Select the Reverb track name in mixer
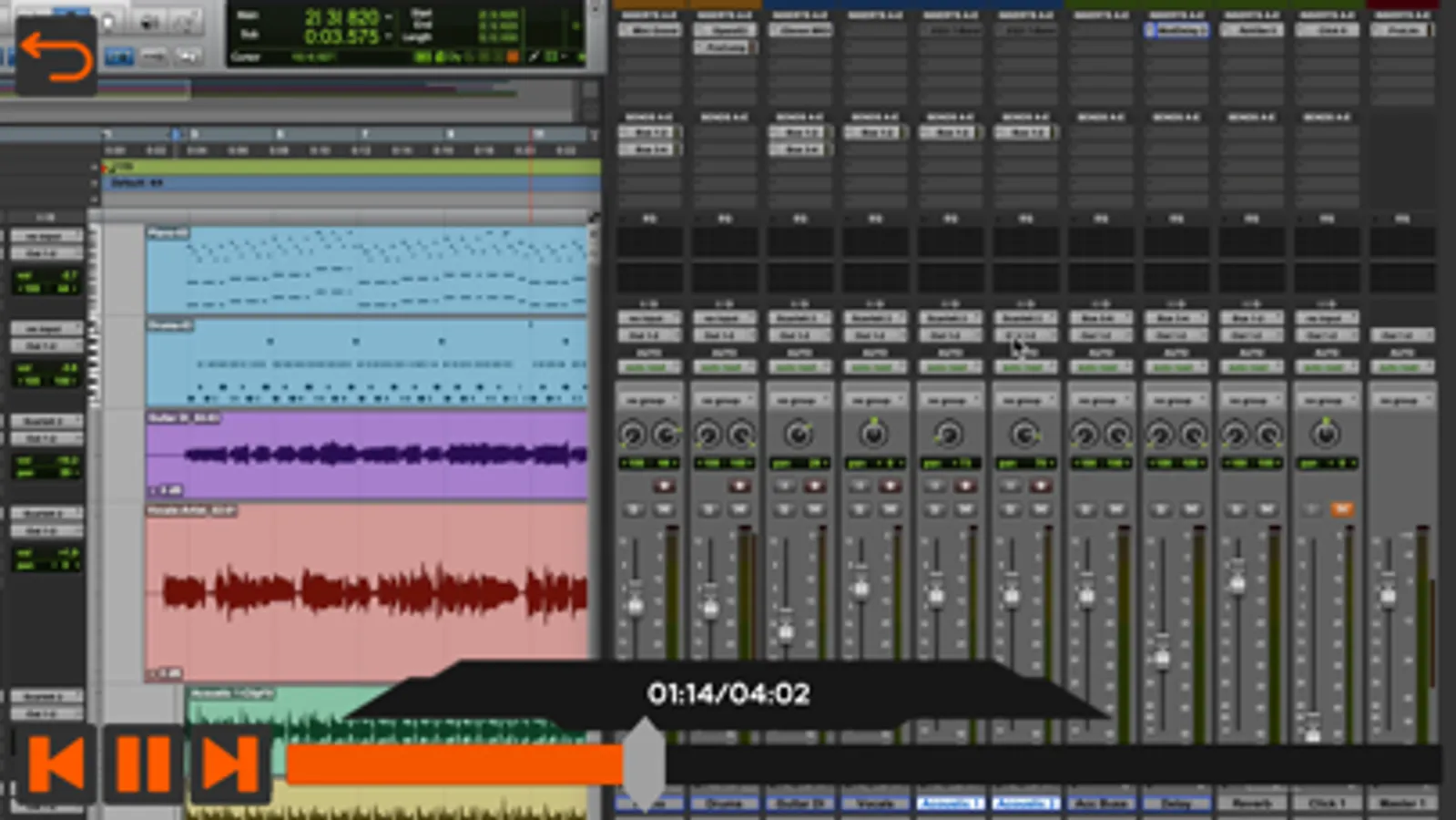1456x820 pixels. pos(1251,804)
